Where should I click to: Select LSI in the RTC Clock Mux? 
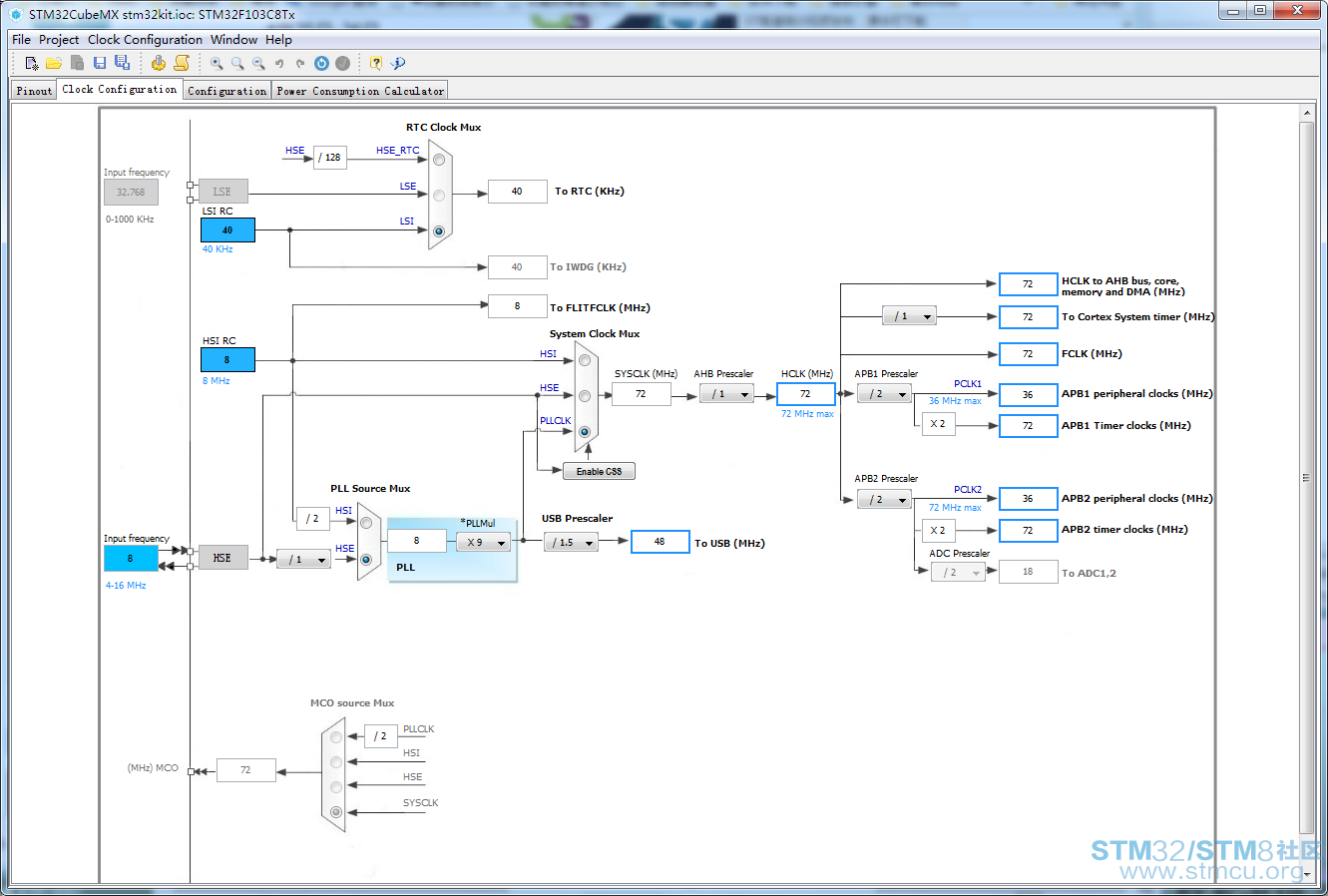pos(439,231)
